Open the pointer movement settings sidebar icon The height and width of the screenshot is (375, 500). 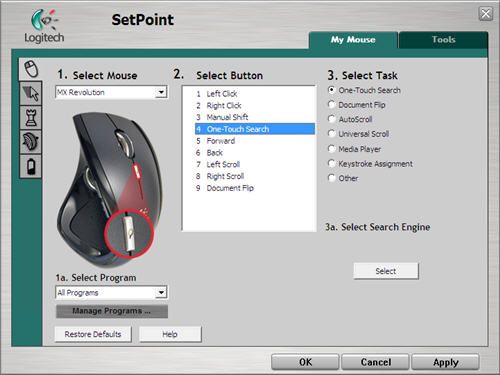click(x=31, y=94)
